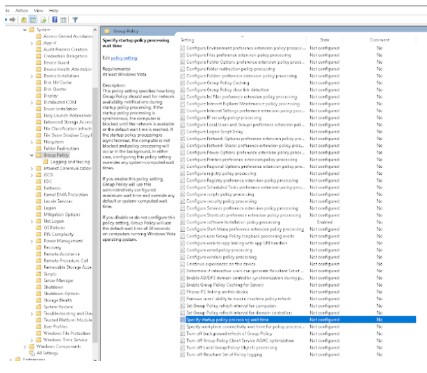Select Configure wireless policy processing setting
Viewport: 427px width, 373px height.
[221, 257]
